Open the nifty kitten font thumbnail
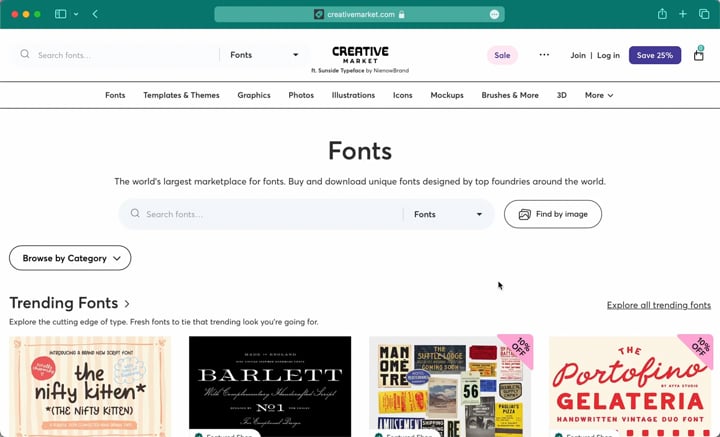This screenshot has height=437, width=720. tap(90, 387)
